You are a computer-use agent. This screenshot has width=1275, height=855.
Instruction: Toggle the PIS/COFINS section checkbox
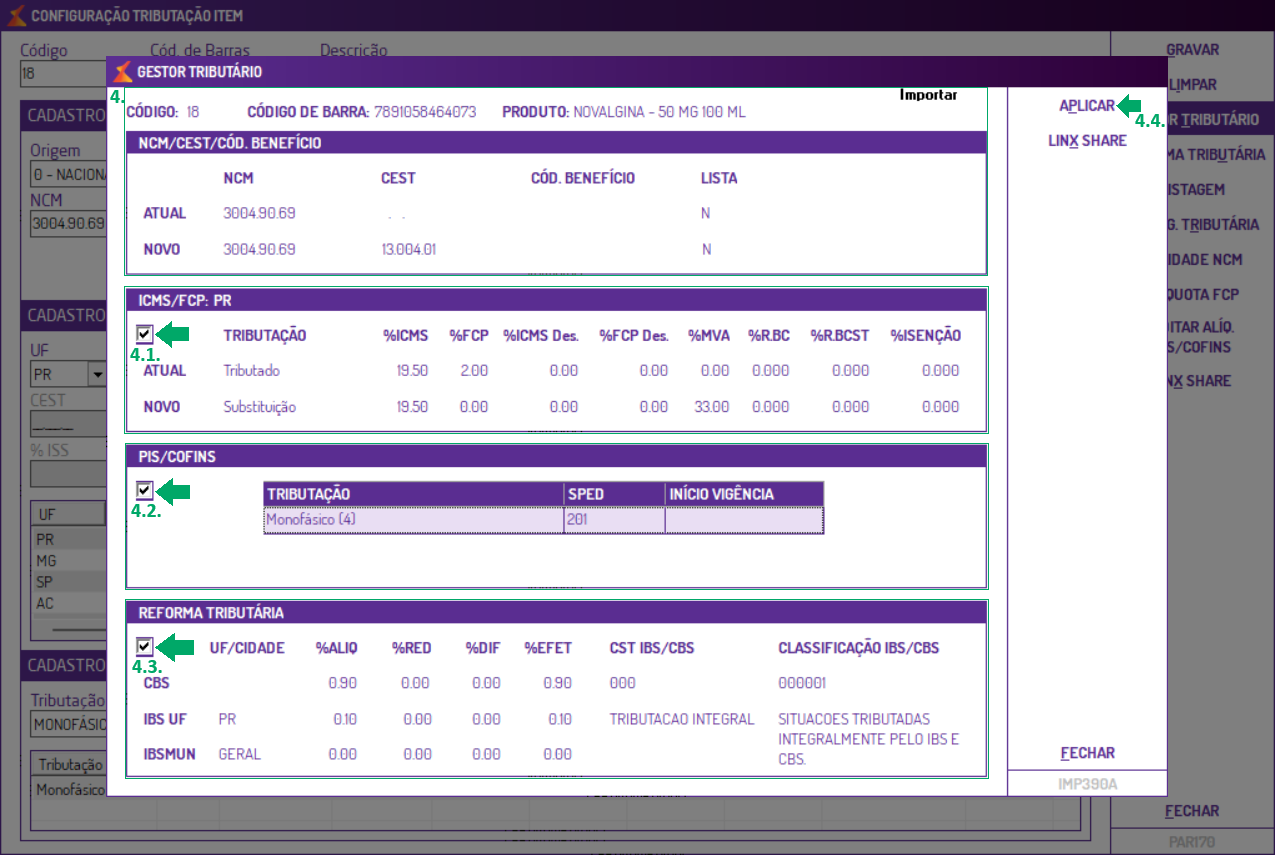[145, 491]
